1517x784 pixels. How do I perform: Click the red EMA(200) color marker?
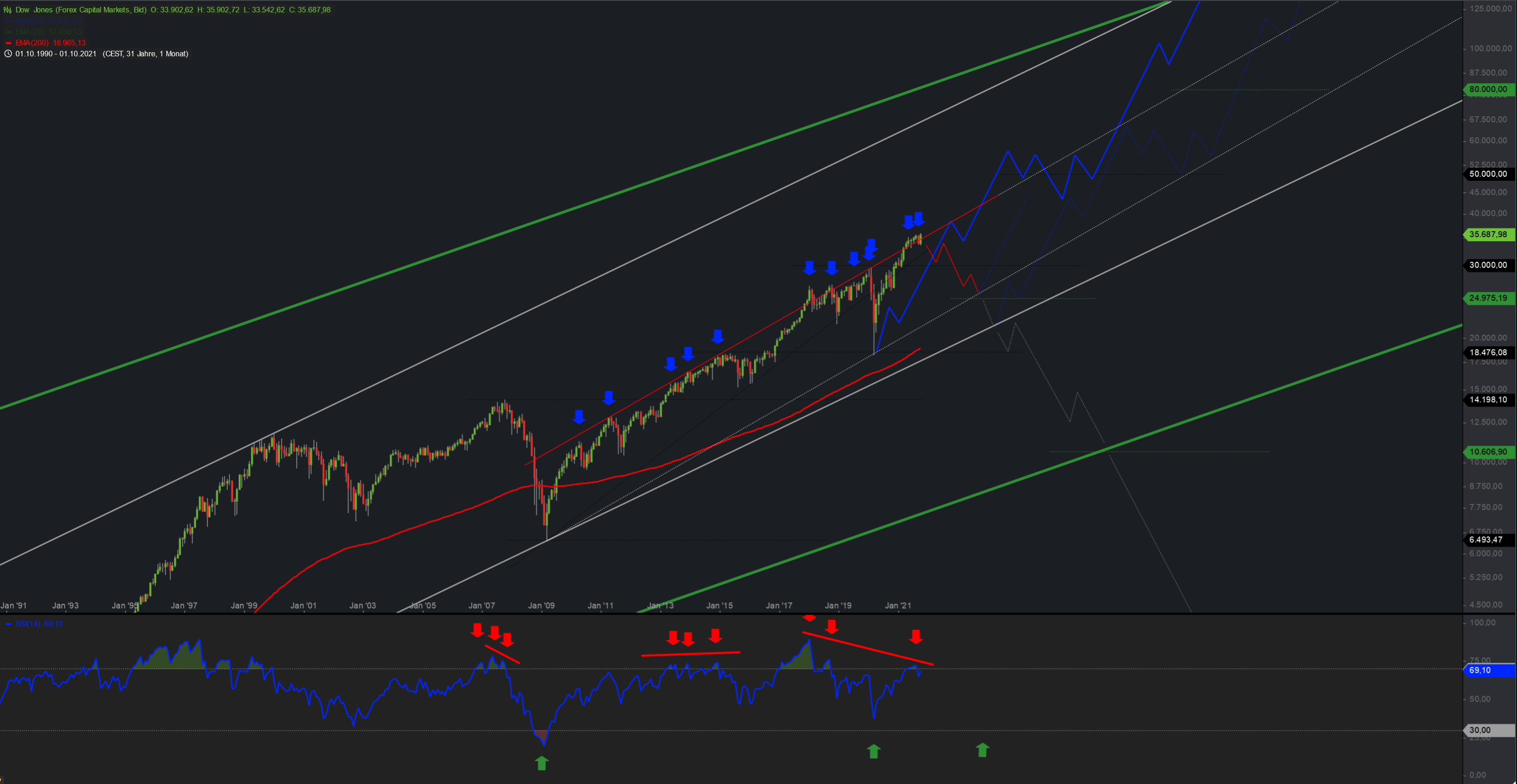coord(8,43)
